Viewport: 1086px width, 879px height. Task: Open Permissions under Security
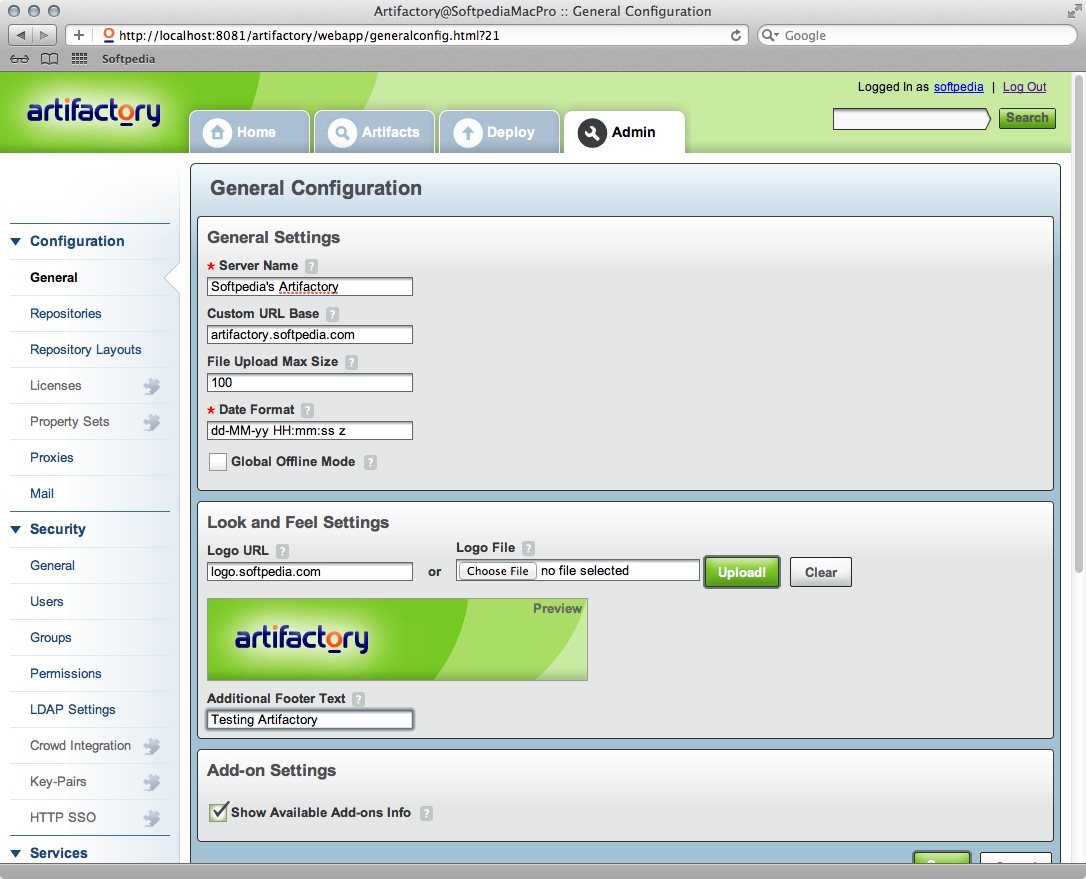point(66,674)
